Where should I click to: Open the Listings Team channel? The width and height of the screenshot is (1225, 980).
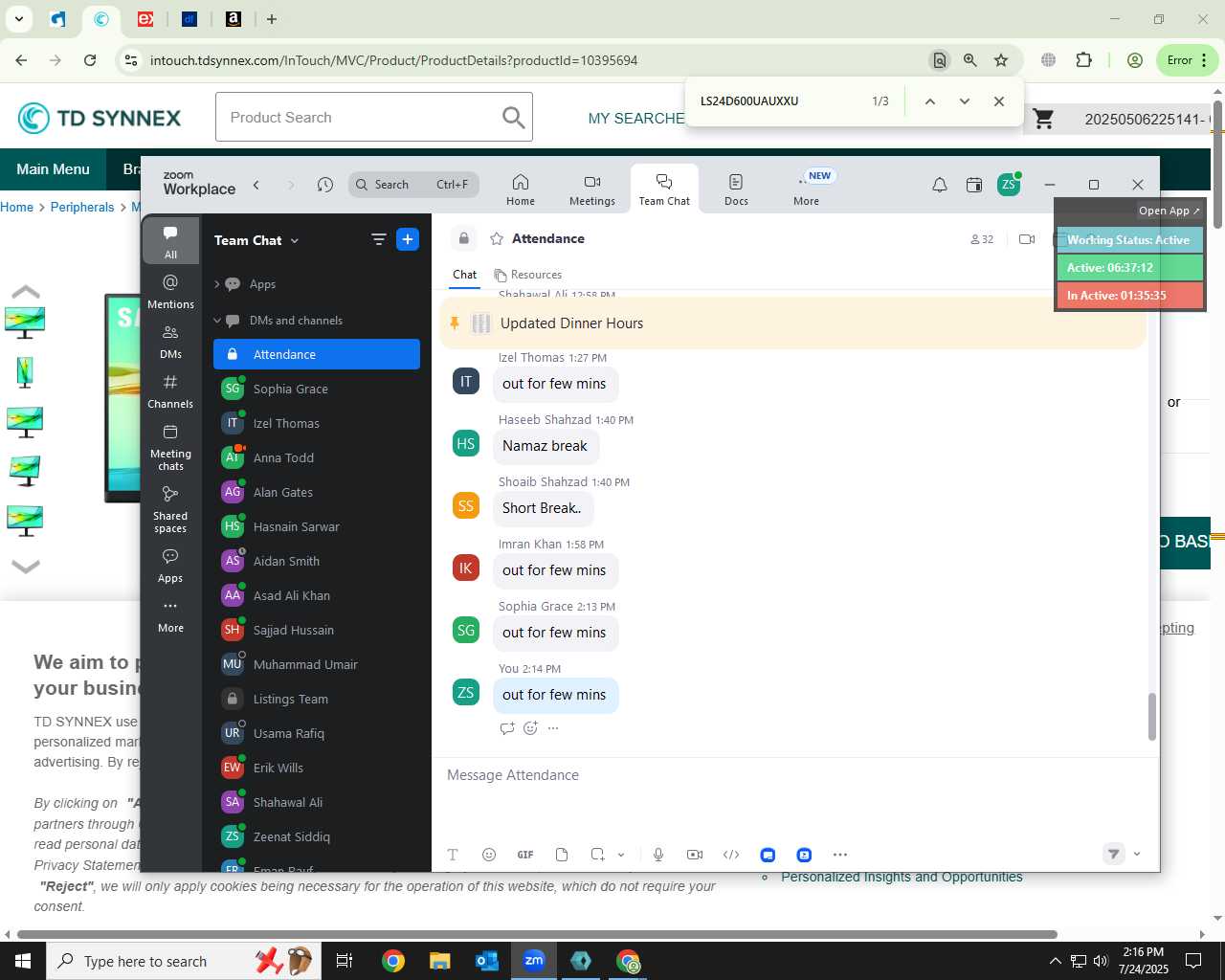[317, 699]
